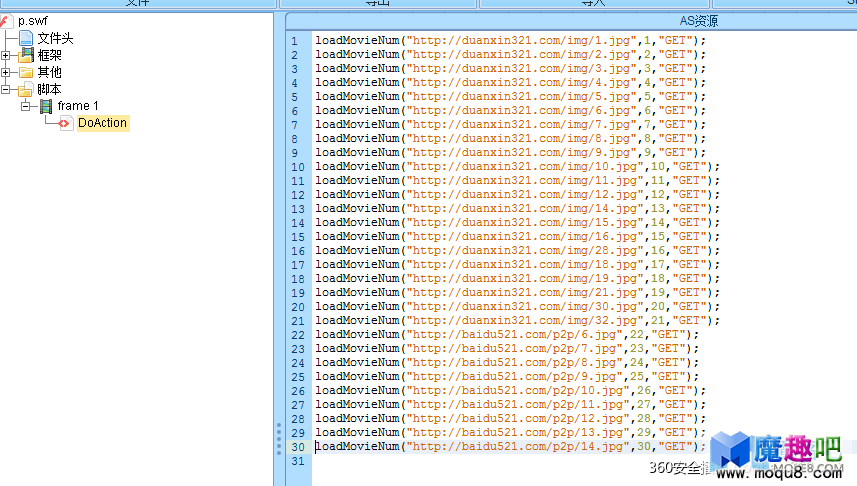Click the code line loading p2p/13.jpg

(x=510, y=432)
